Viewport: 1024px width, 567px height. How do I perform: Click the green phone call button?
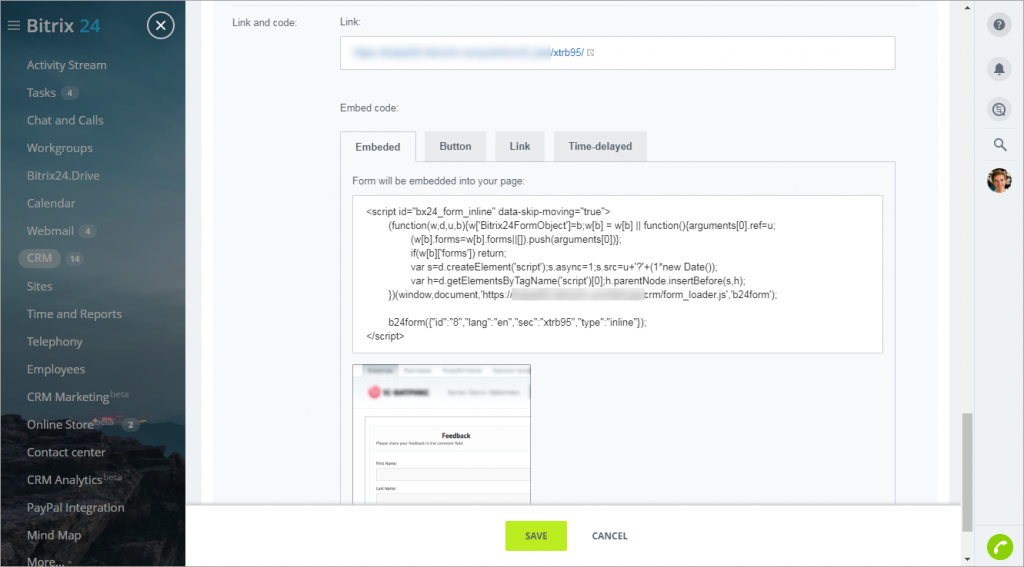(999, 547)
